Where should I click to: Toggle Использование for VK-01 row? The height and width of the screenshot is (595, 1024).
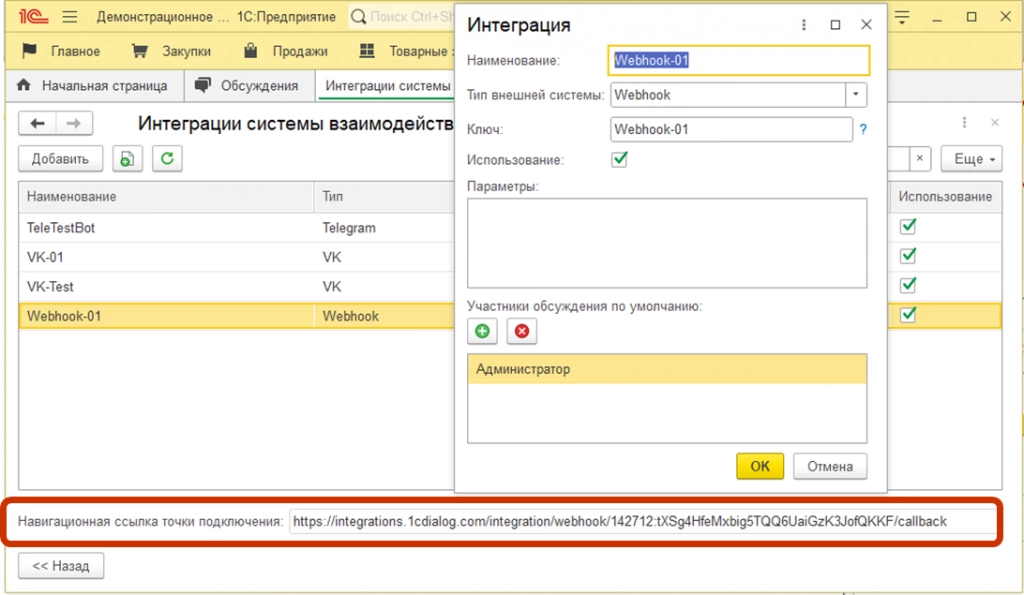click(x=908, y=256)
